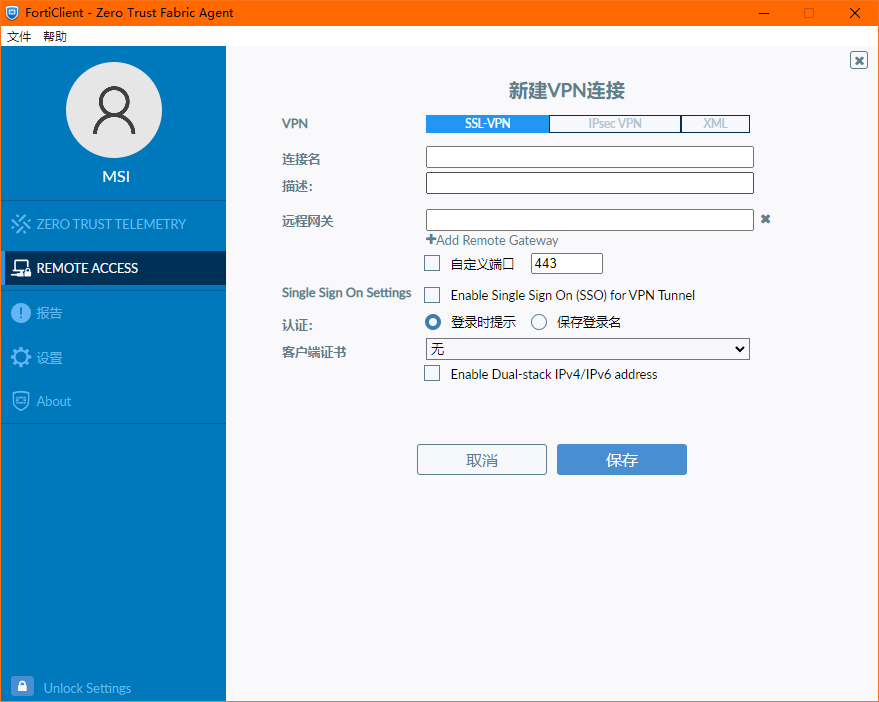Enable Dual-stack IPv4/IPv6 address
Viewport: 879px width, 702px height.
tap(432, 374)
